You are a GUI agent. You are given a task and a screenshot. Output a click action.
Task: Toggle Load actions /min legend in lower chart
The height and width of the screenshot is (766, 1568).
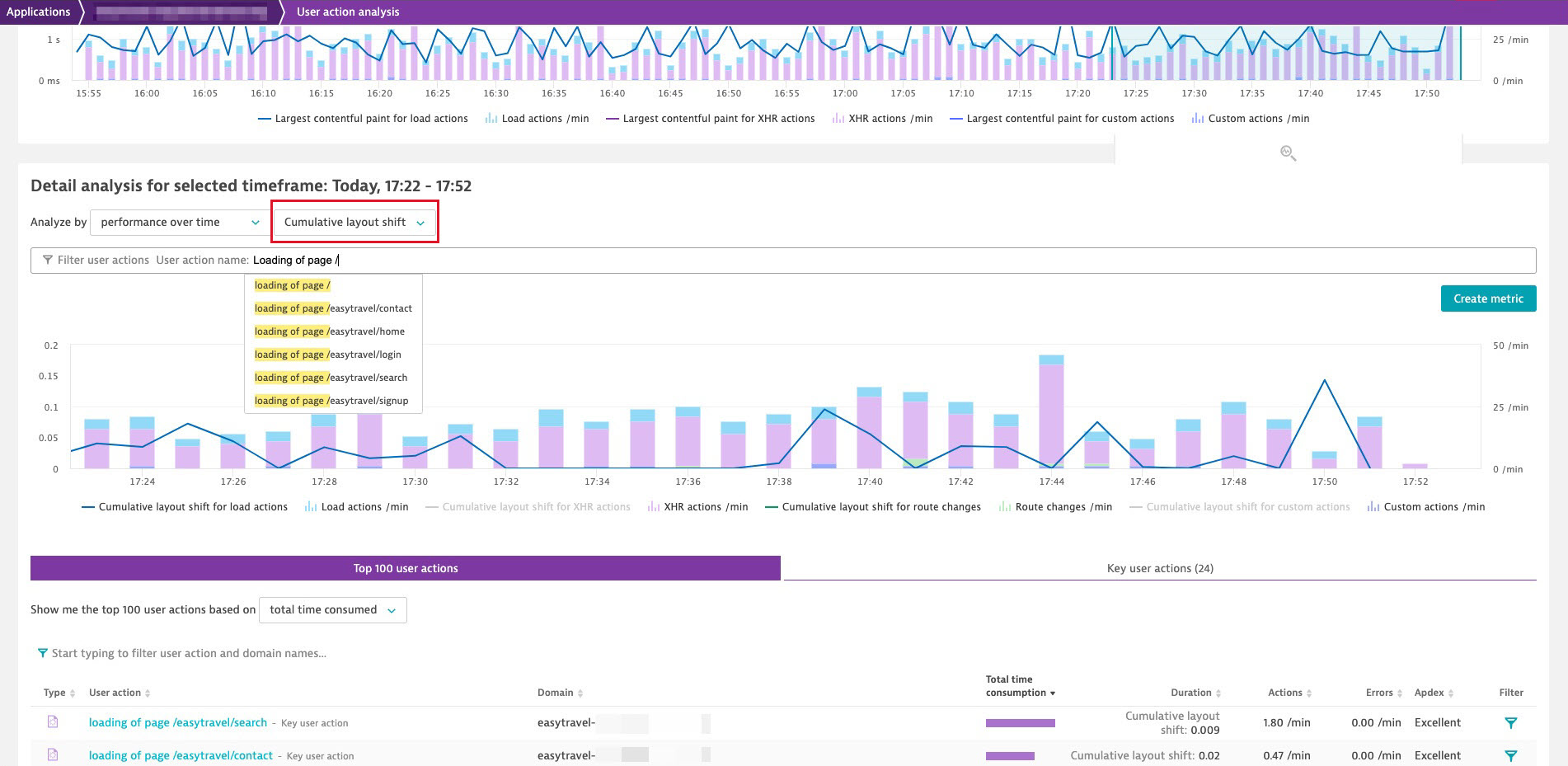pyautogui.click(x=356, y=507)
